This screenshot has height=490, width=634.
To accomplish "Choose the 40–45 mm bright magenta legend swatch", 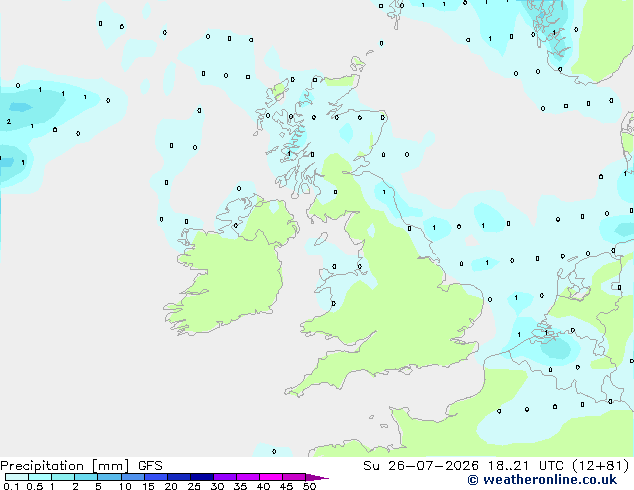I will (271, 477).
